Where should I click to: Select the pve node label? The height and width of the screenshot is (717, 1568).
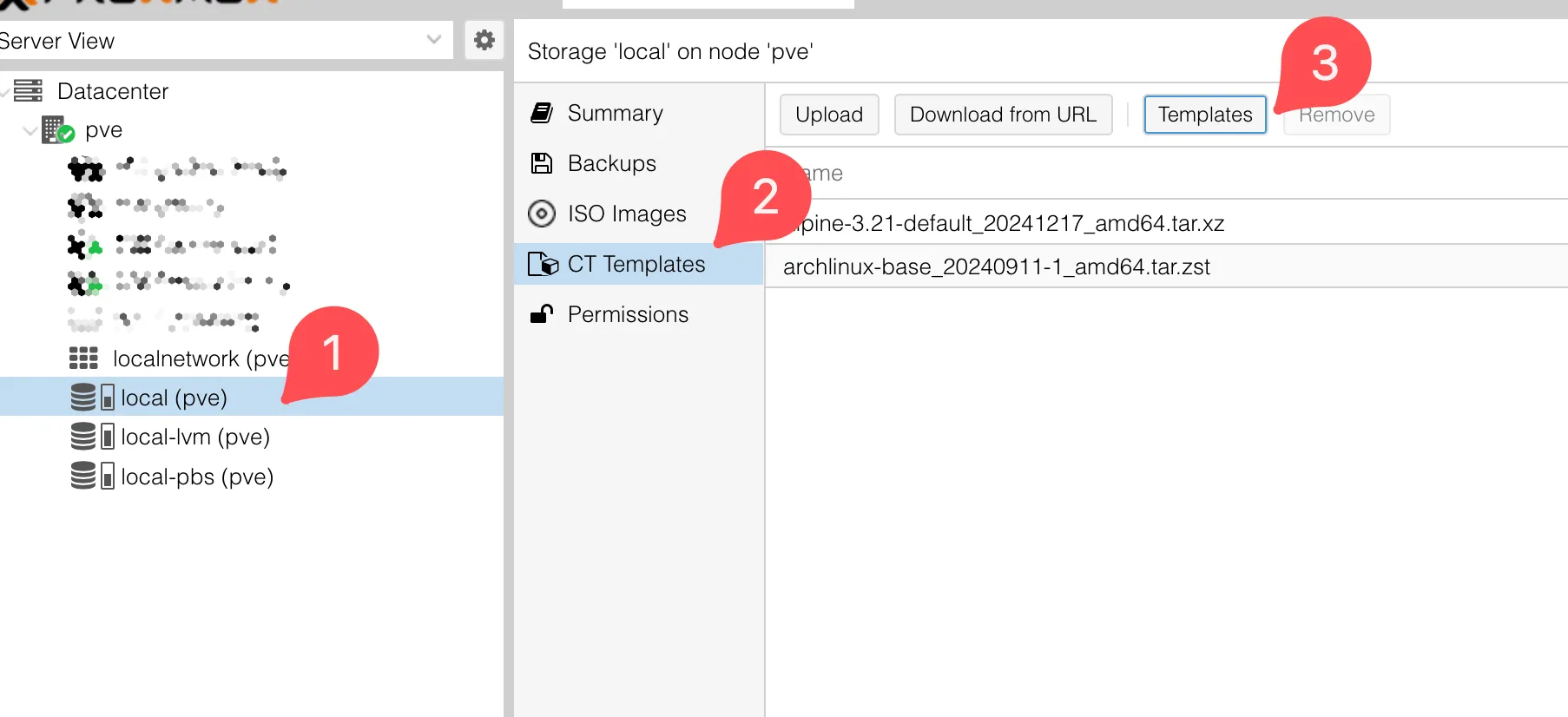click(x=103, y=130)
